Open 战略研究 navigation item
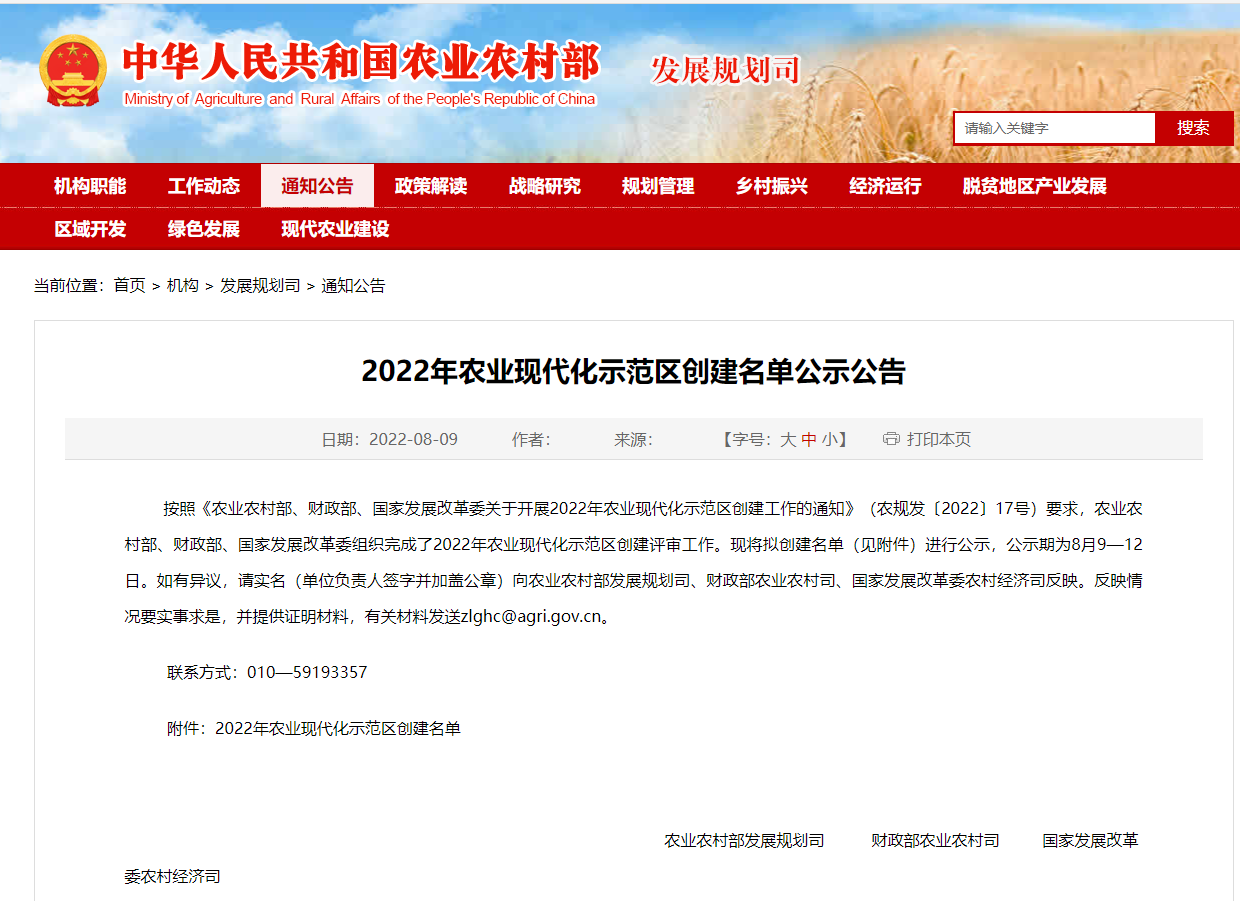Viewport: 1240px width, 901px height. (544, 186)
